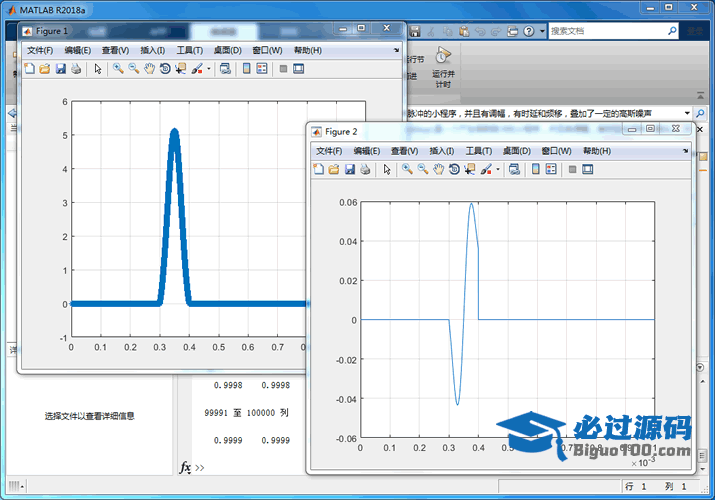Image resolution: width=715 pixels, height=500 pixels.
Task: Choose Pan hand tool in Figure 2
Action: 439,170
